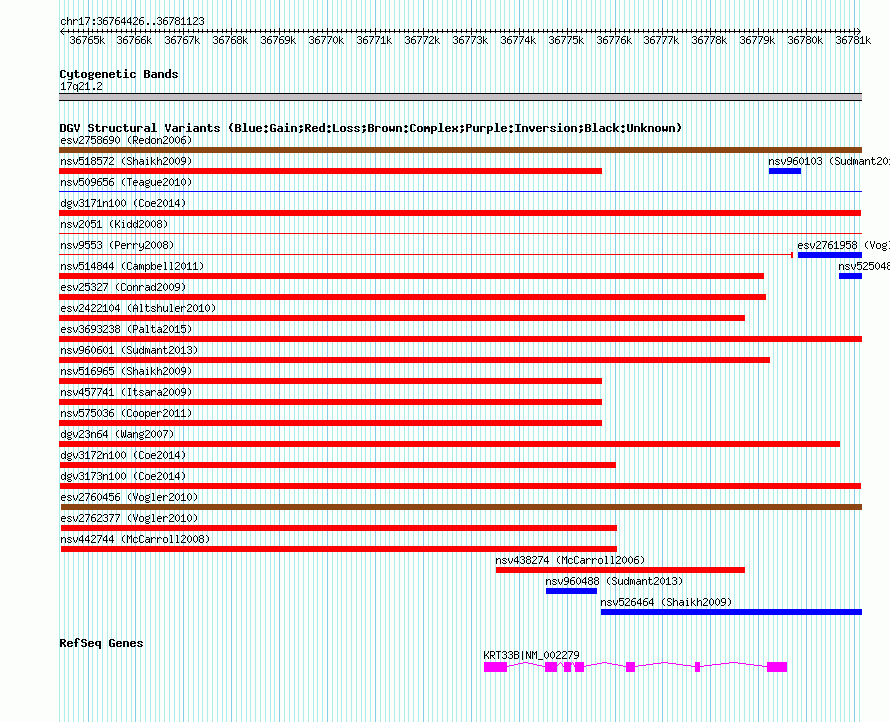The image size is (890, 722).
Task: Open the DGV Structural Variants track title
Action: coord(370,128)
